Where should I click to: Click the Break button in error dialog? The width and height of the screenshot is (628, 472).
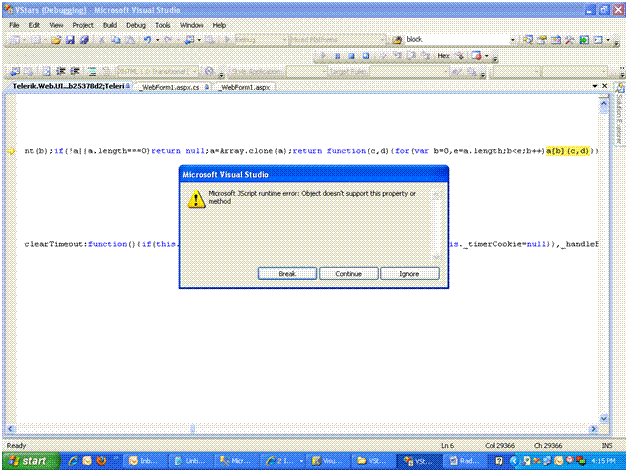tap(287, 274)
